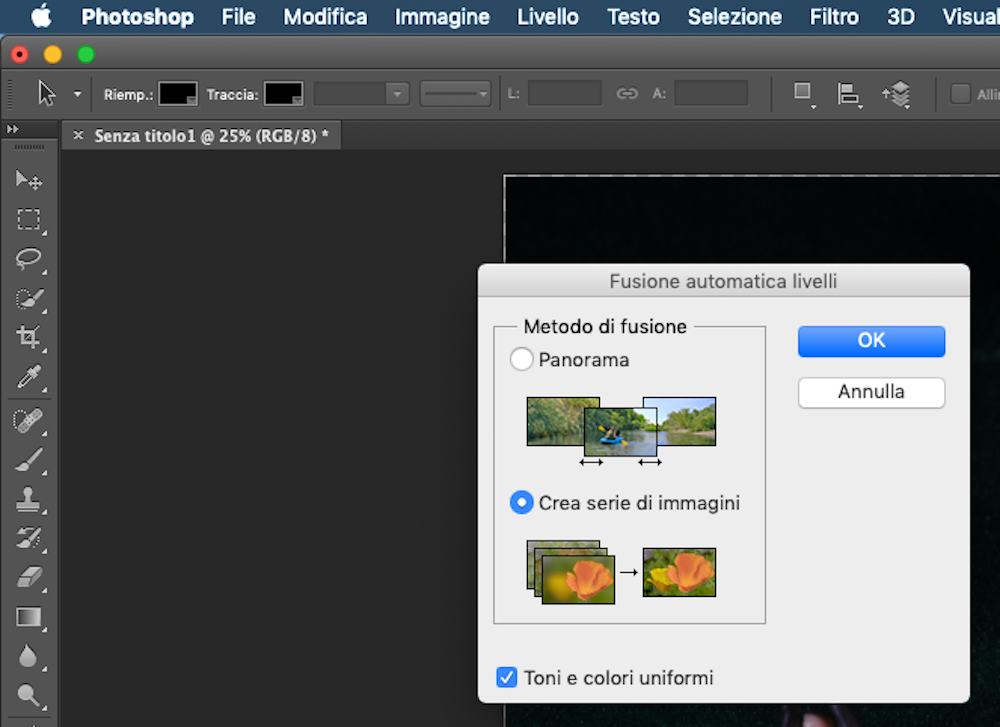Select the Gradient tool
1000x727 pixels.
coord(29,617)
